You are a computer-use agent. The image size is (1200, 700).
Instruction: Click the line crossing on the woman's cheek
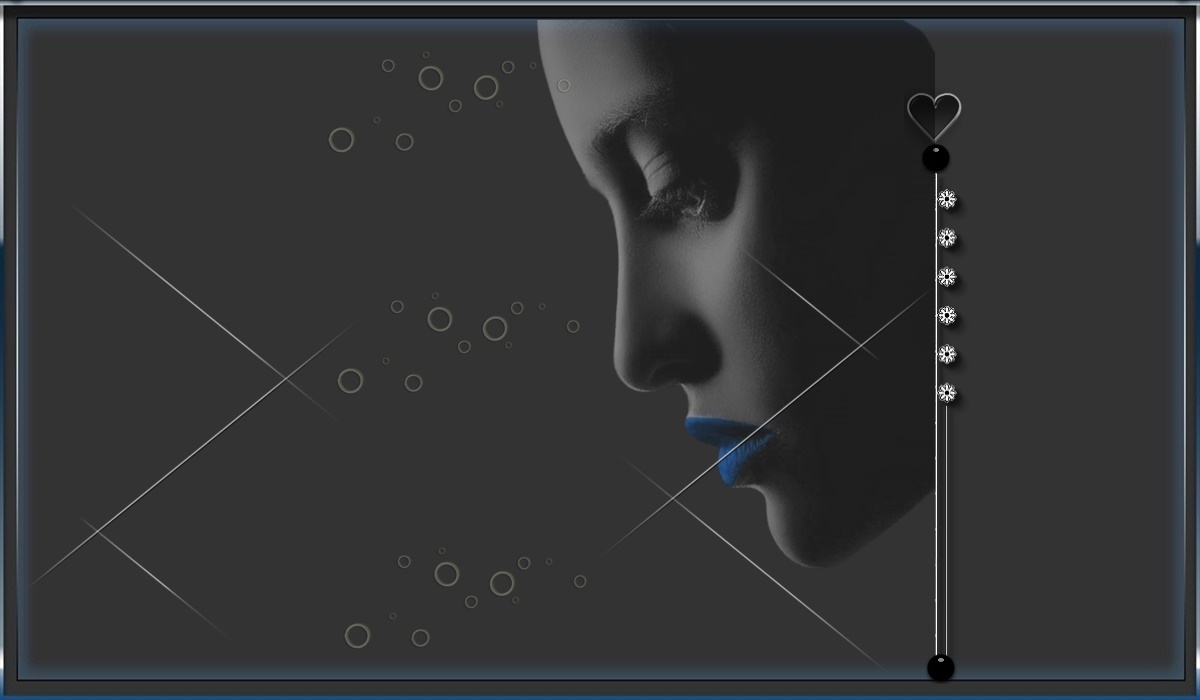pos(860,345)
